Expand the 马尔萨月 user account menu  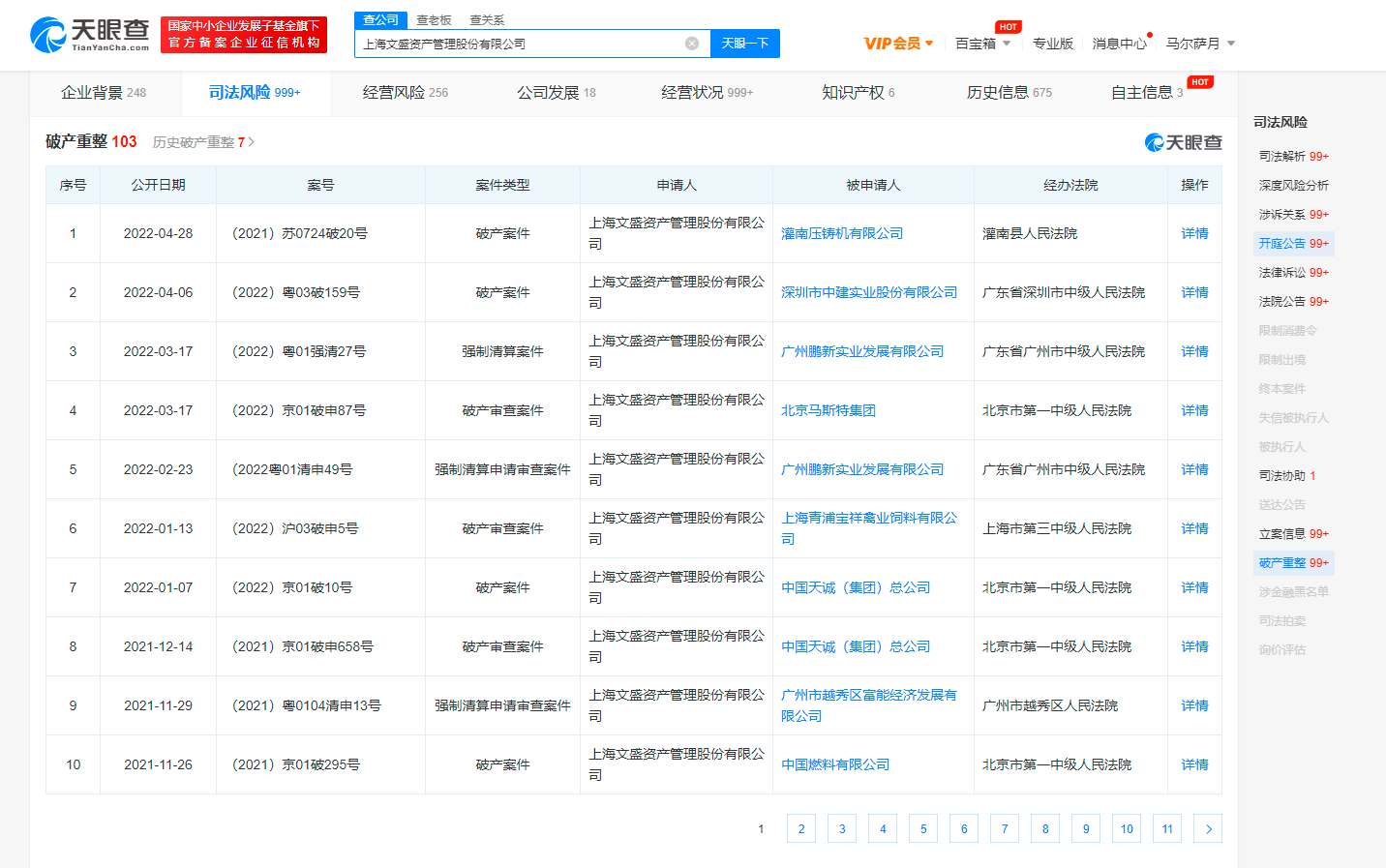click(1200, 44)
